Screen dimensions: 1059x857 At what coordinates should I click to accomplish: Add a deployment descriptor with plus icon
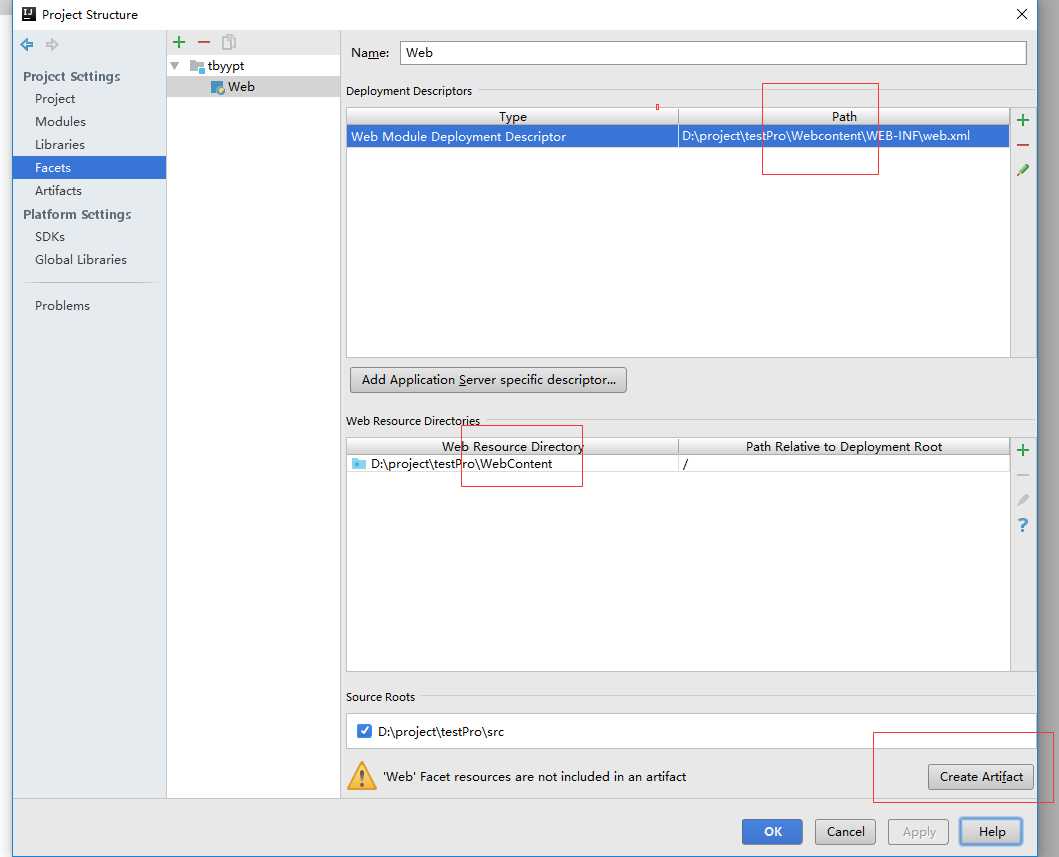(x=1023, y=120)
